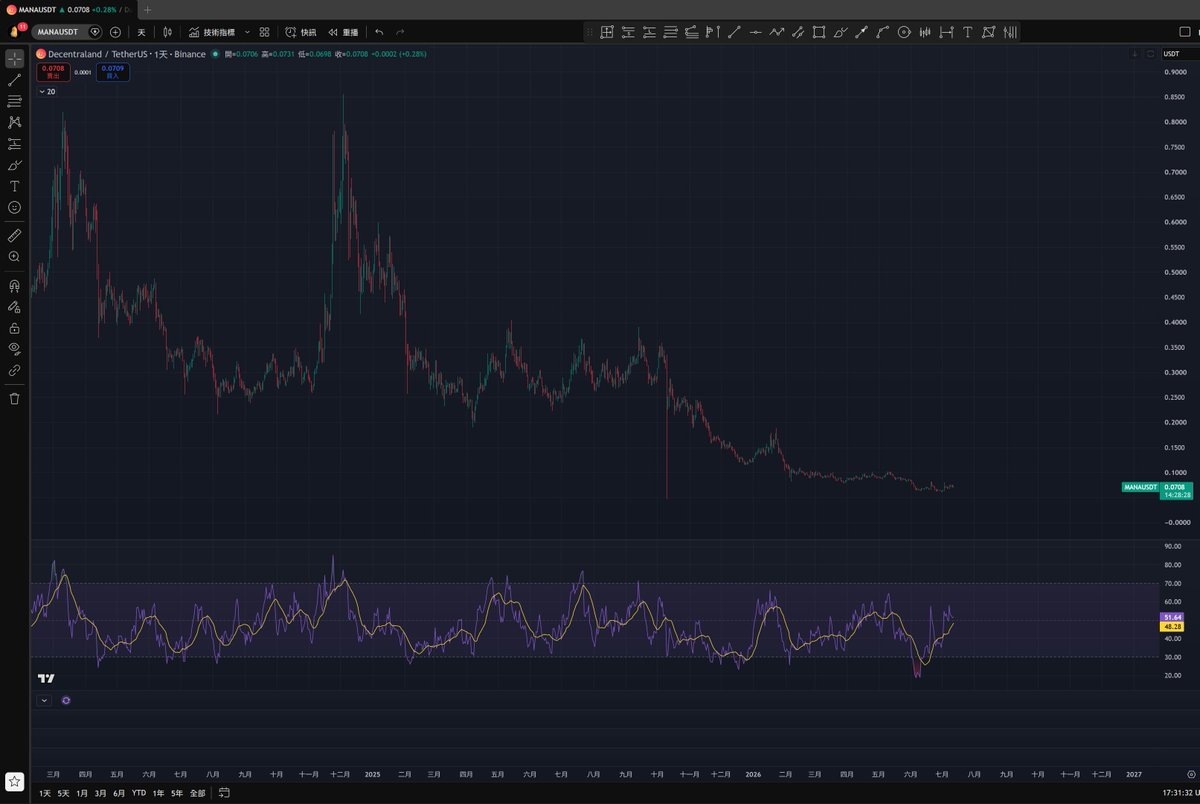Select the T text tool in the top drawing toolbar
1200x804 pixels.
point(967,32)
